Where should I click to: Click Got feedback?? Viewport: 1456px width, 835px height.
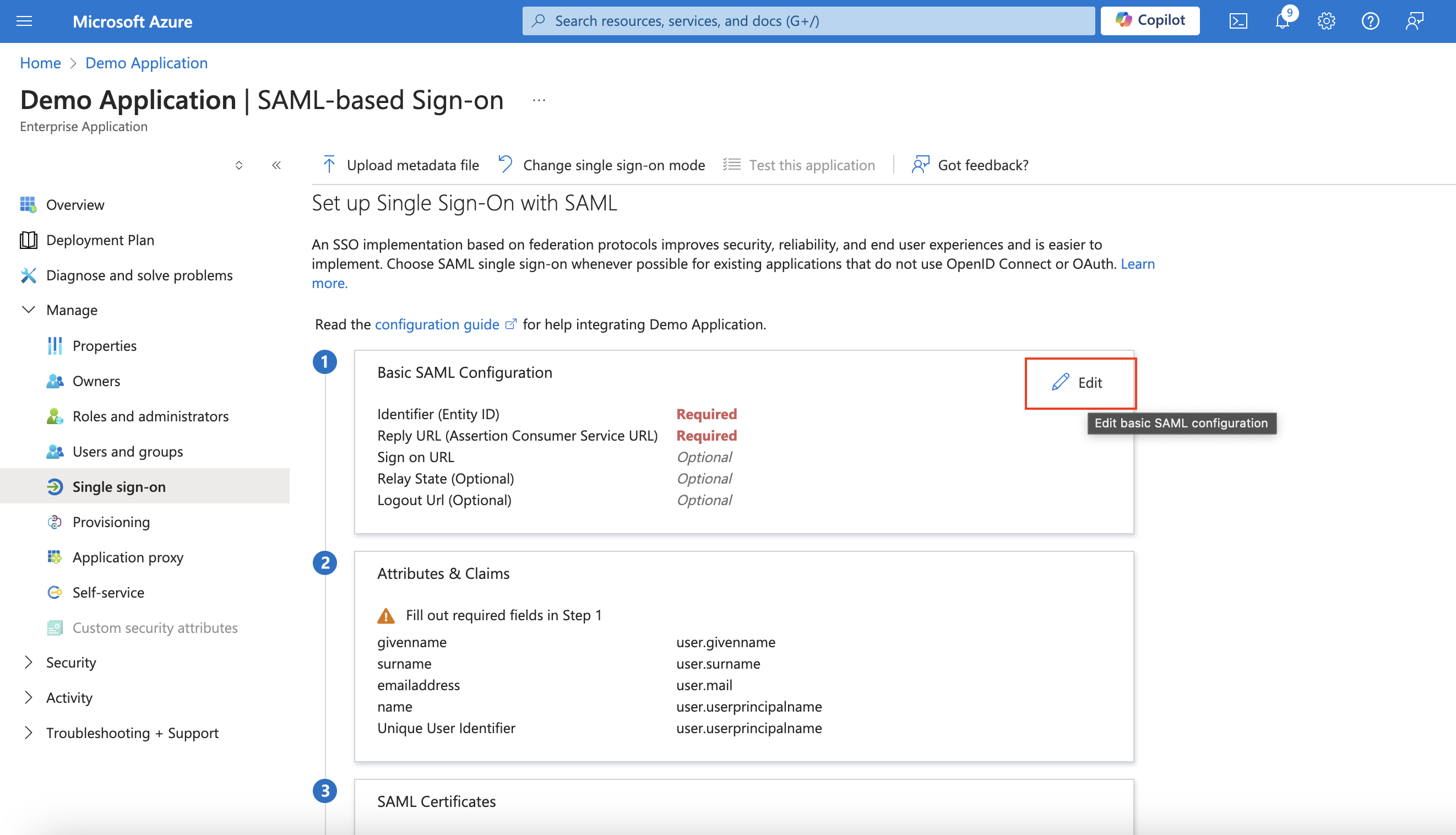[970, 165]
